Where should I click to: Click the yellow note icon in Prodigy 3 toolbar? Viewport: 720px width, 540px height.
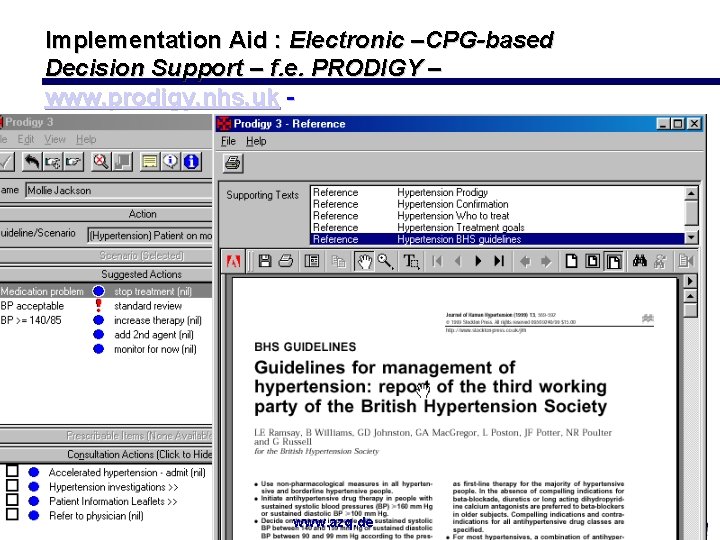pyautogui.click(x=150, y=162)
